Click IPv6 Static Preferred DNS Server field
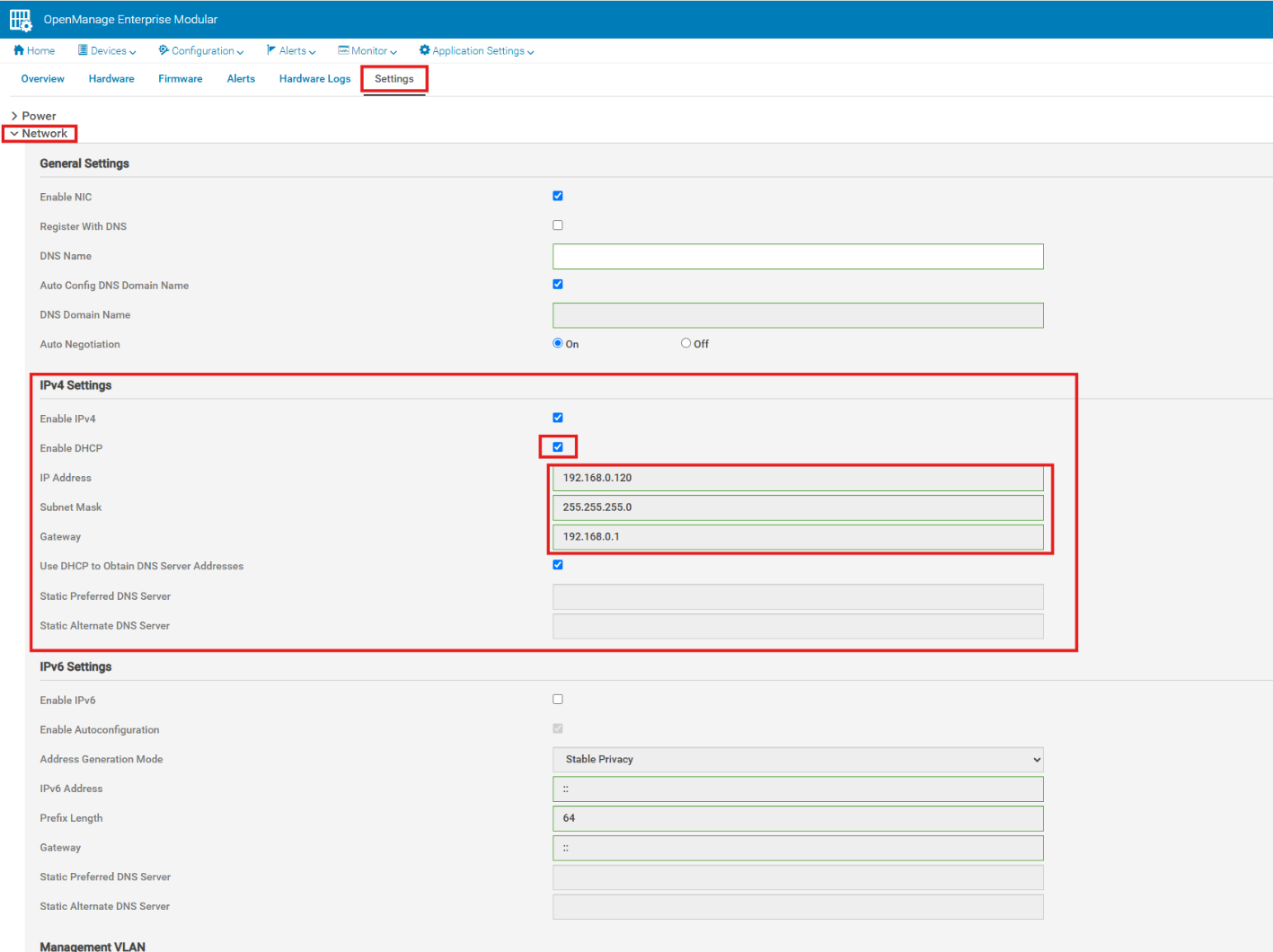Image resolution: width=1273 pixels, height=952 pixels. click(798, 877)
